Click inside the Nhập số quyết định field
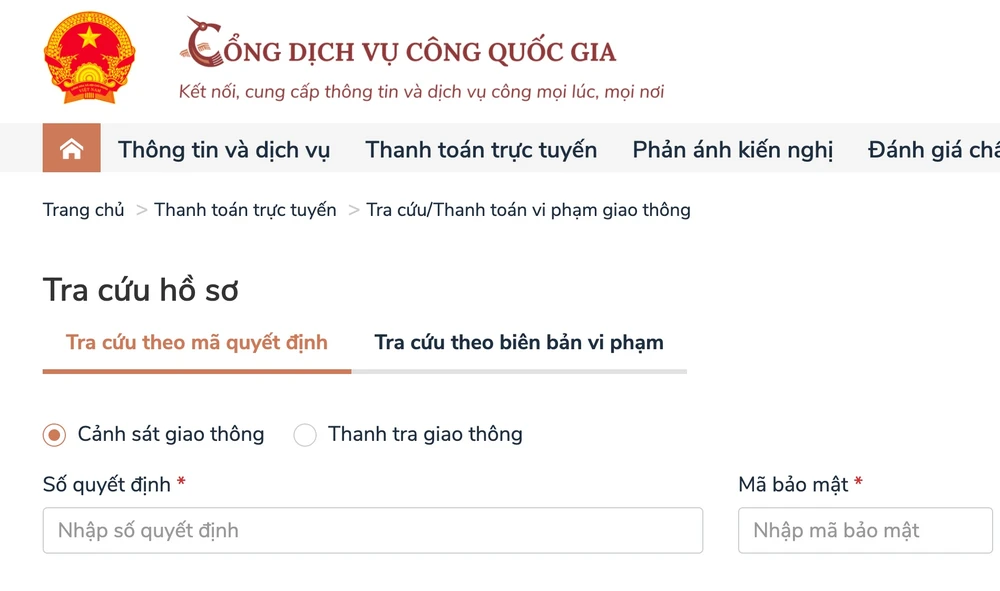Image resolution: width=1000 pixels, height=591 pixels. (372, 531)
